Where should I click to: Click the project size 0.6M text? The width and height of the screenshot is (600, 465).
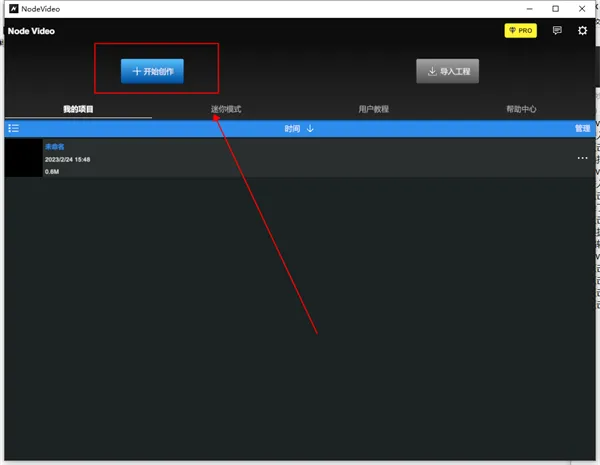point(52,172)
